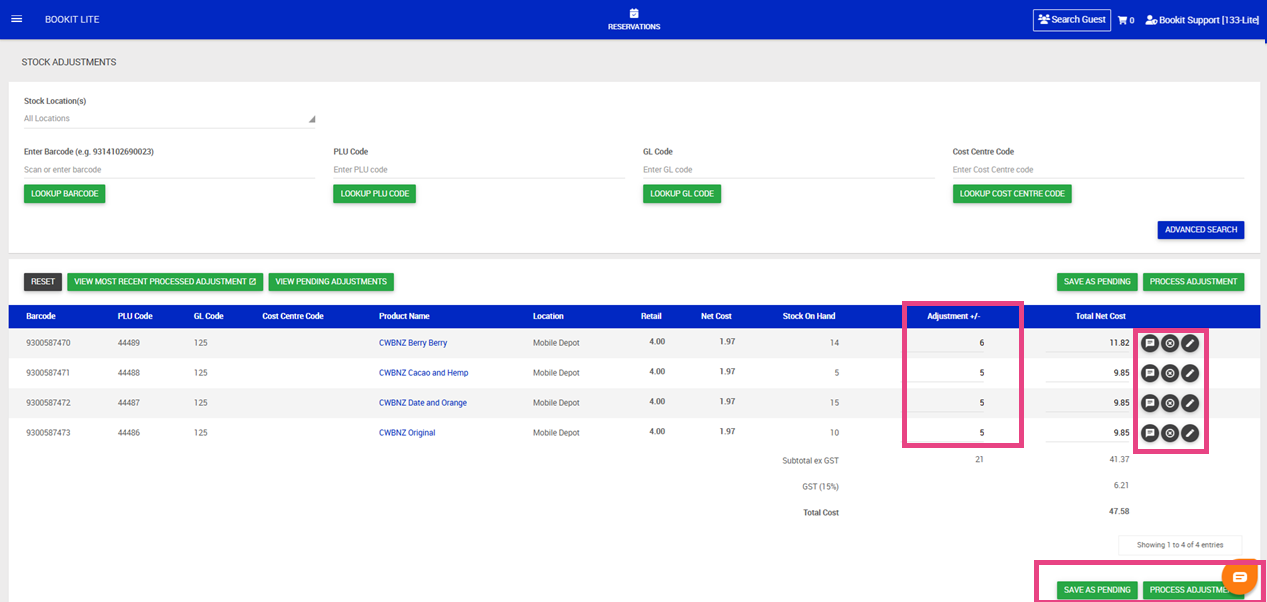This screenshot has height=602, width=1267.
Task: Click Save As Pending below the totals
Action: [x=1097, y=590]
